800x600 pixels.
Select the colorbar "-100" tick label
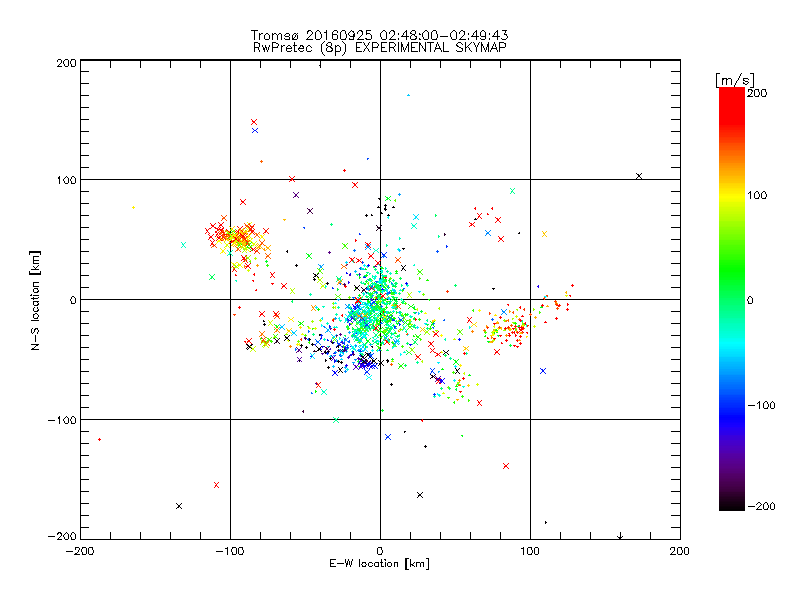tap(761, 406)
